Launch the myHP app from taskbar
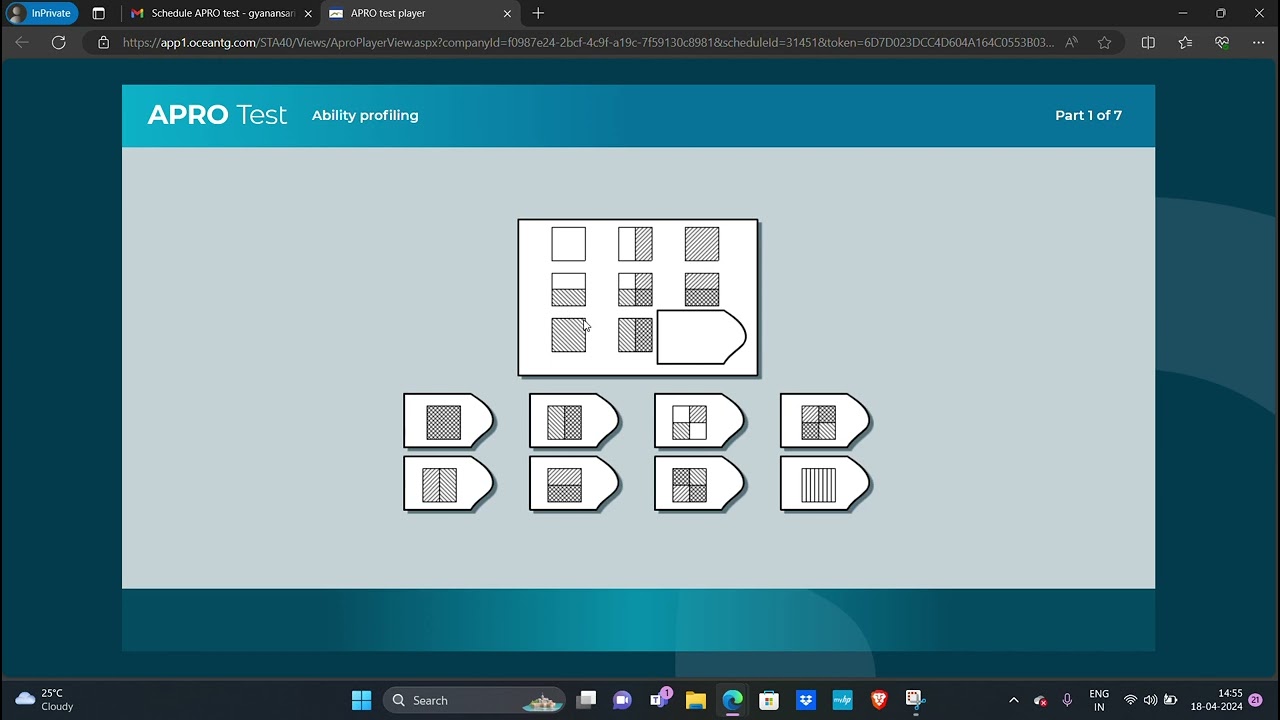 (x=842, y=700)
